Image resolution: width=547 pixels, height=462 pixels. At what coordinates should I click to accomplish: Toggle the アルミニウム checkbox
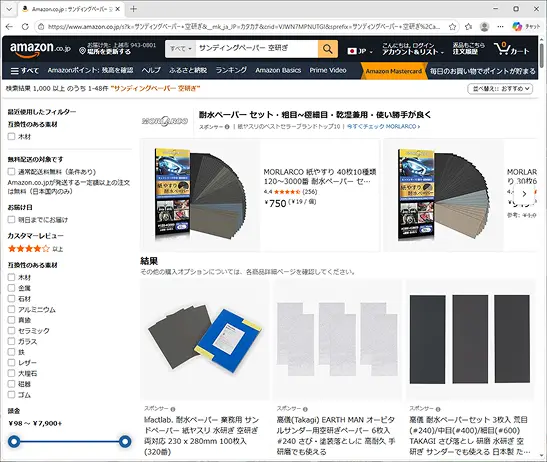click(x=12, y=309)
